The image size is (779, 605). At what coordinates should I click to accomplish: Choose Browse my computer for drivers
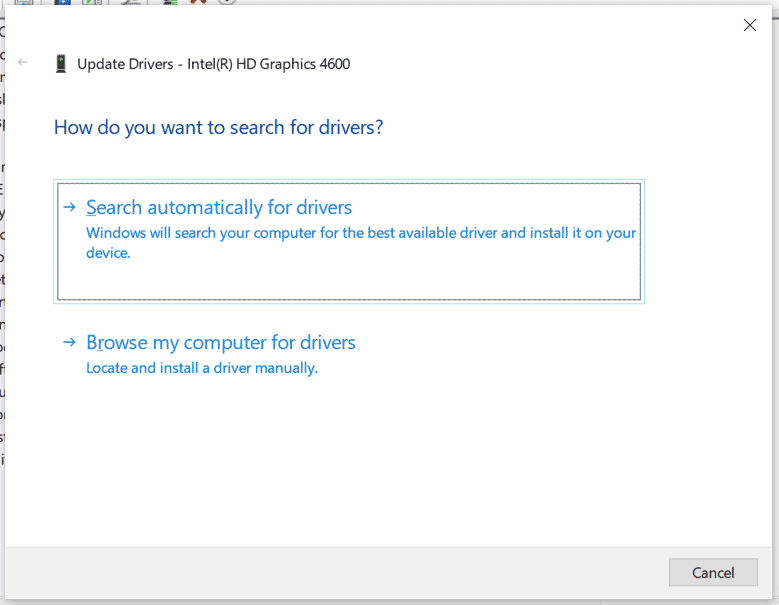tap(221, 343)
